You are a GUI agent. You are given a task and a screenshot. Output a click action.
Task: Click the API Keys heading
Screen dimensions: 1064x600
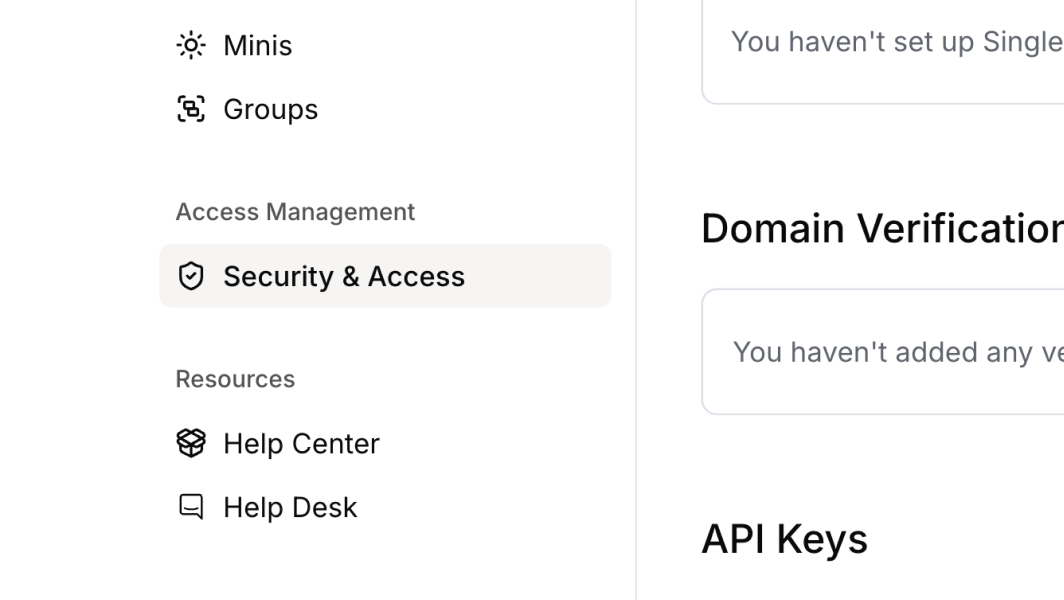[x=784, y=539]
